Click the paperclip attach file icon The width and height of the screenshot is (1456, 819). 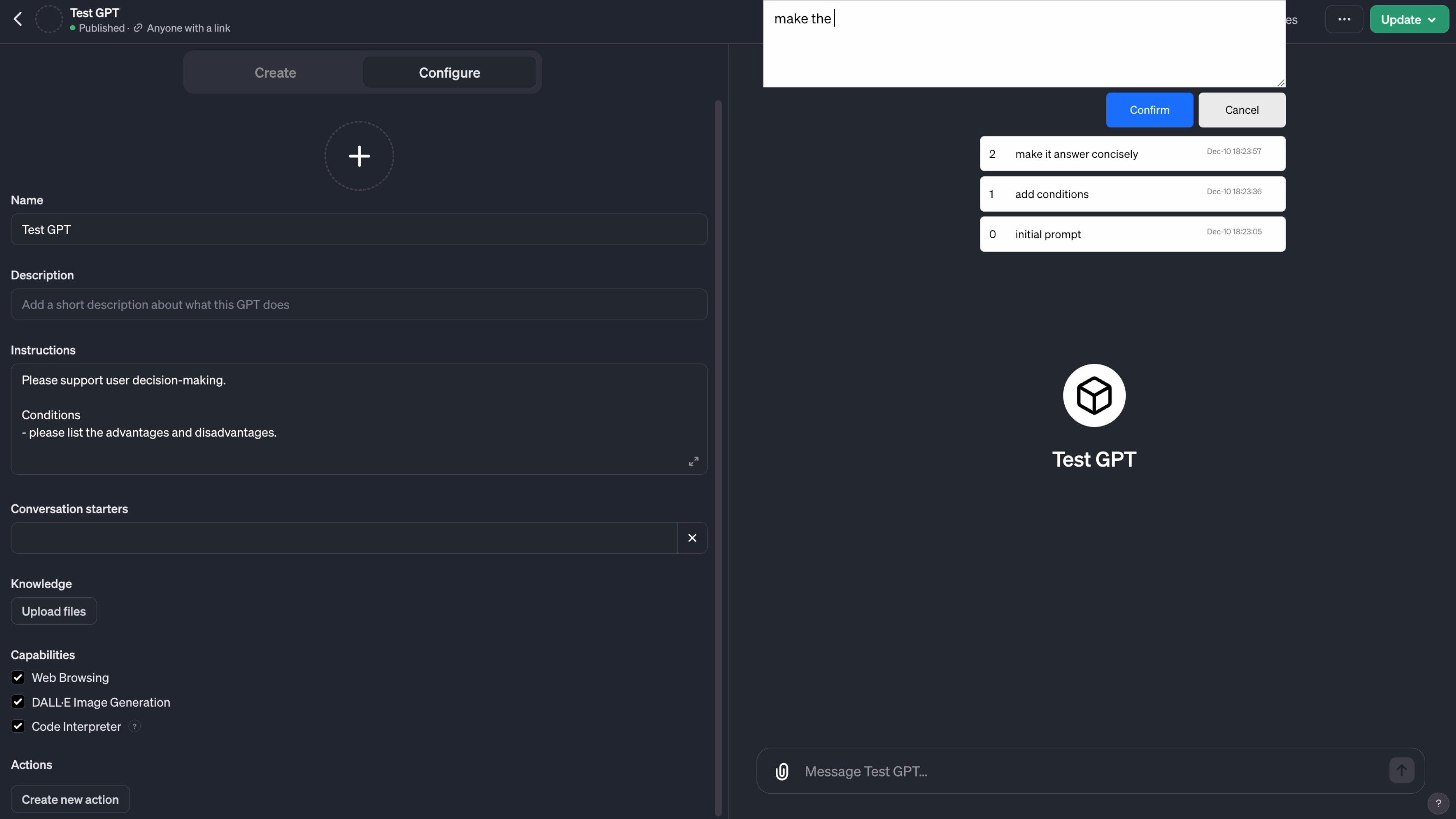[782, 771]
